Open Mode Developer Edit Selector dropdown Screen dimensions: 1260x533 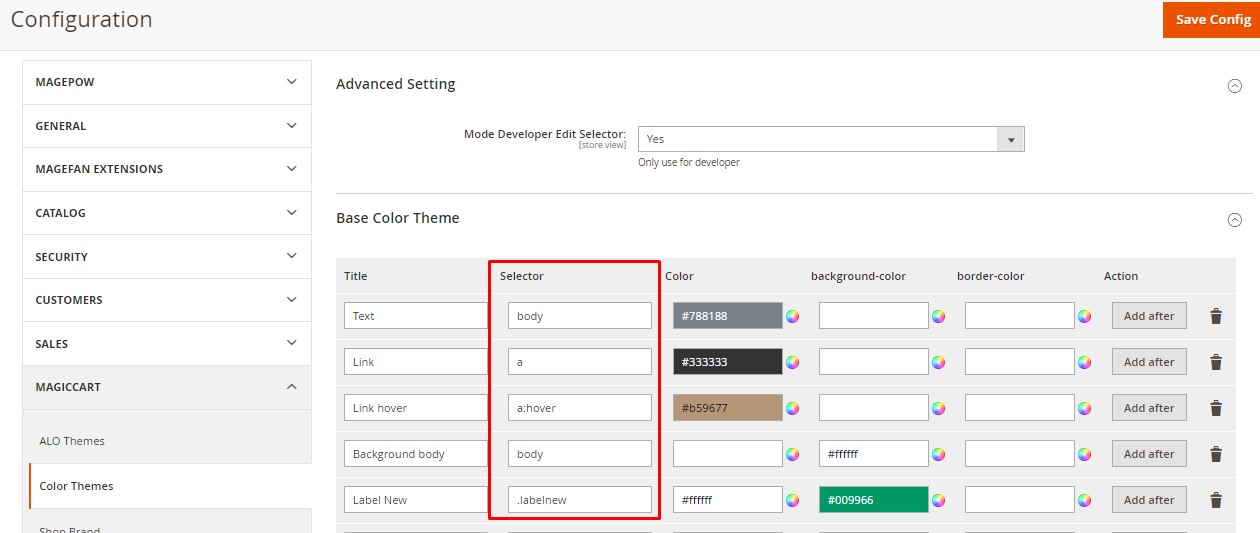(x=830, y=139)
